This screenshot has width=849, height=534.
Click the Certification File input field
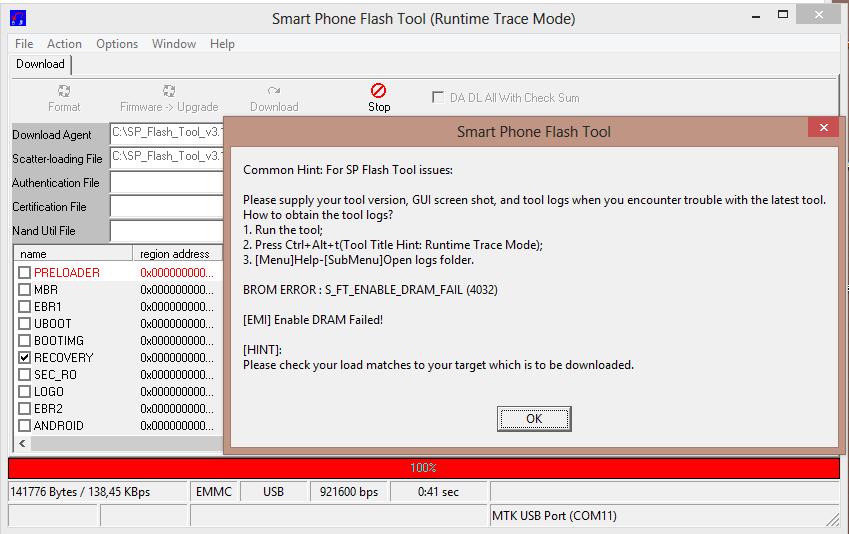coord(167,206)
